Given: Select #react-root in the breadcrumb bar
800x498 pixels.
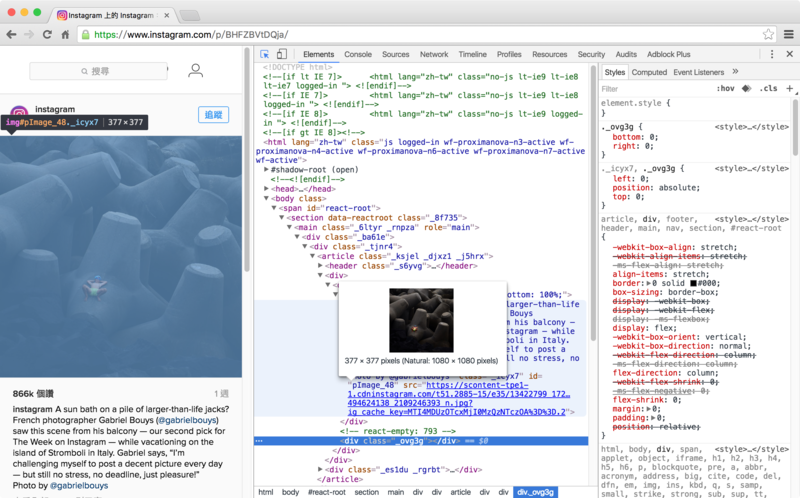Looking at the screenshot, I should [x=327, y=492].
